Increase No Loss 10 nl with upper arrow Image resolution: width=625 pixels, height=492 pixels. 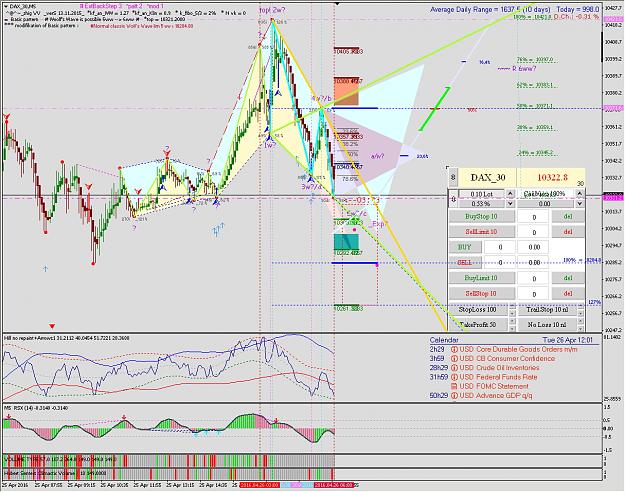580,321
